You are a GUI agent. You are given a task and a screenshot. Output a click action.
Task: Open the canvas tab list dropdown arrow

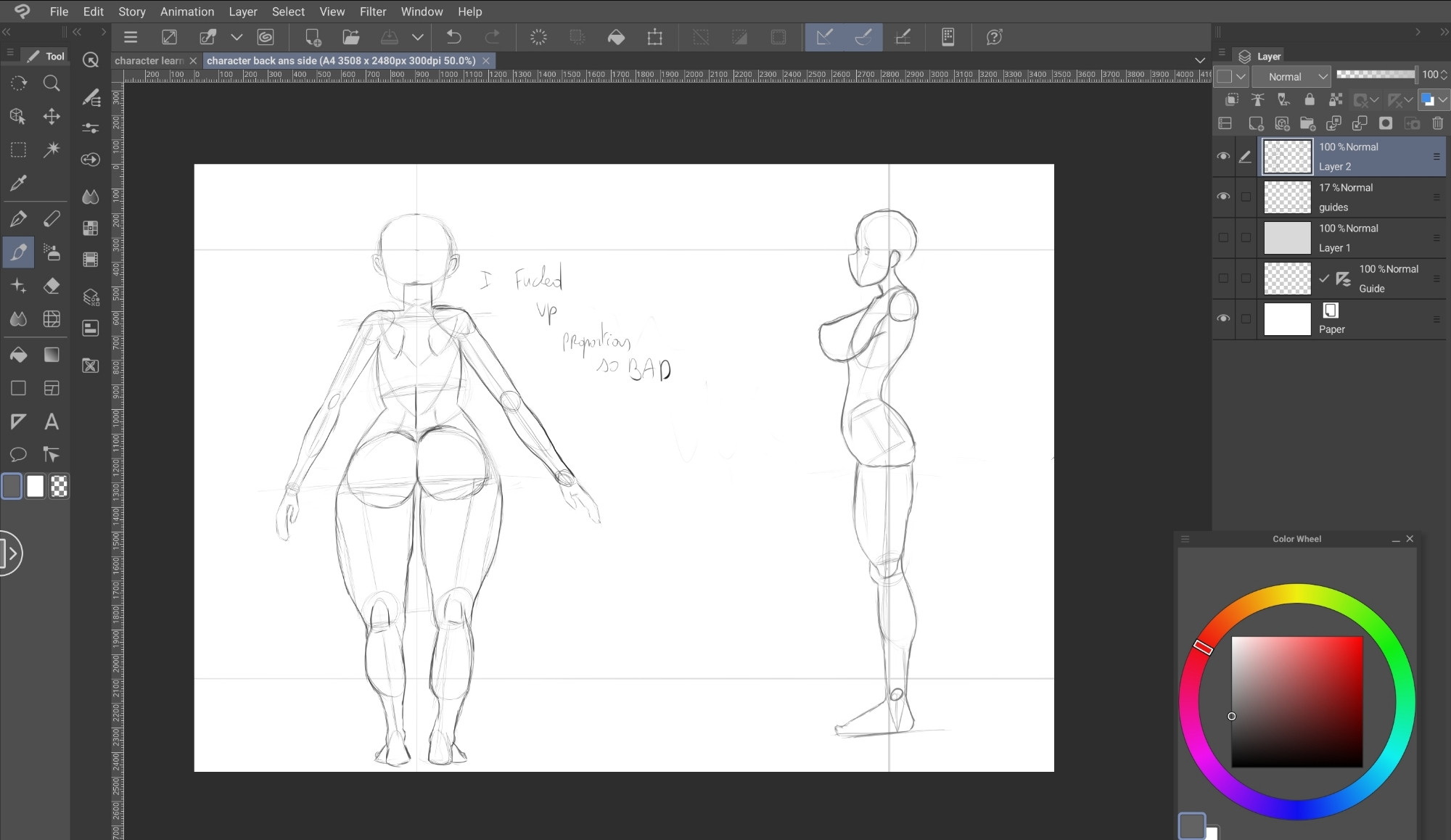coord(1200,60)
